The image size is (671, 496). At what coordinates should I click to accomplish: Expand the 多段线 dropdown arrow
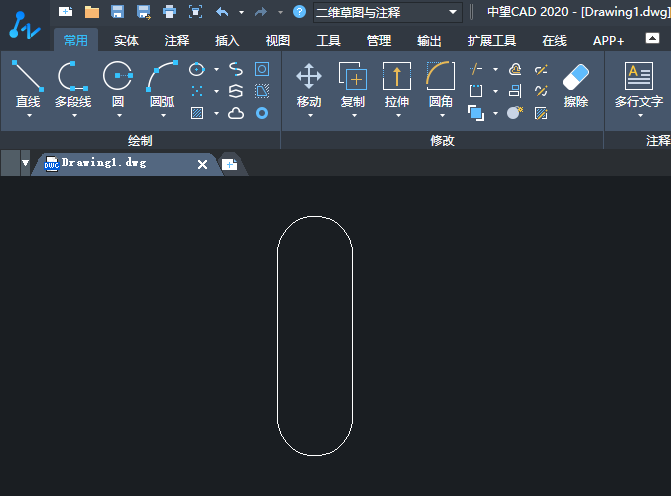pos(74,116)
